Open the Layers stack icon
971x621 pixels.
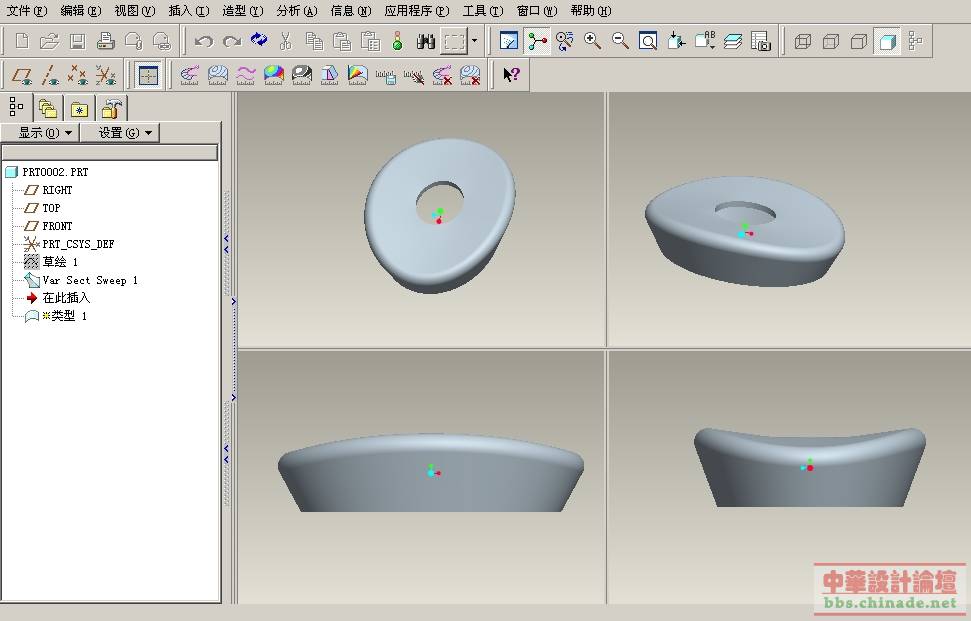point(733,41)
